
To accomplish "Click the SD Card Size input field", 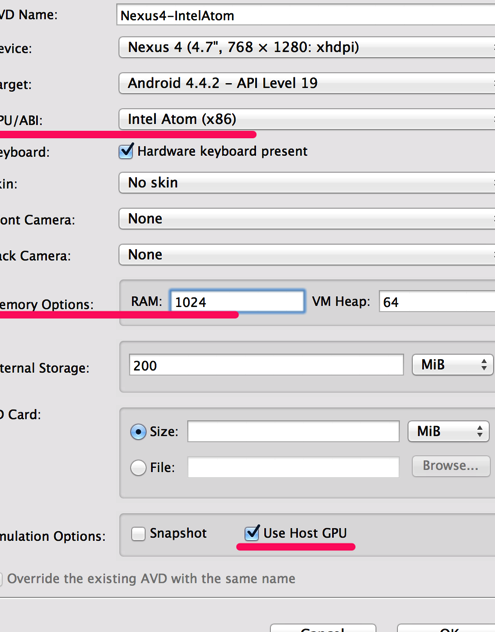I will point(293,431).
